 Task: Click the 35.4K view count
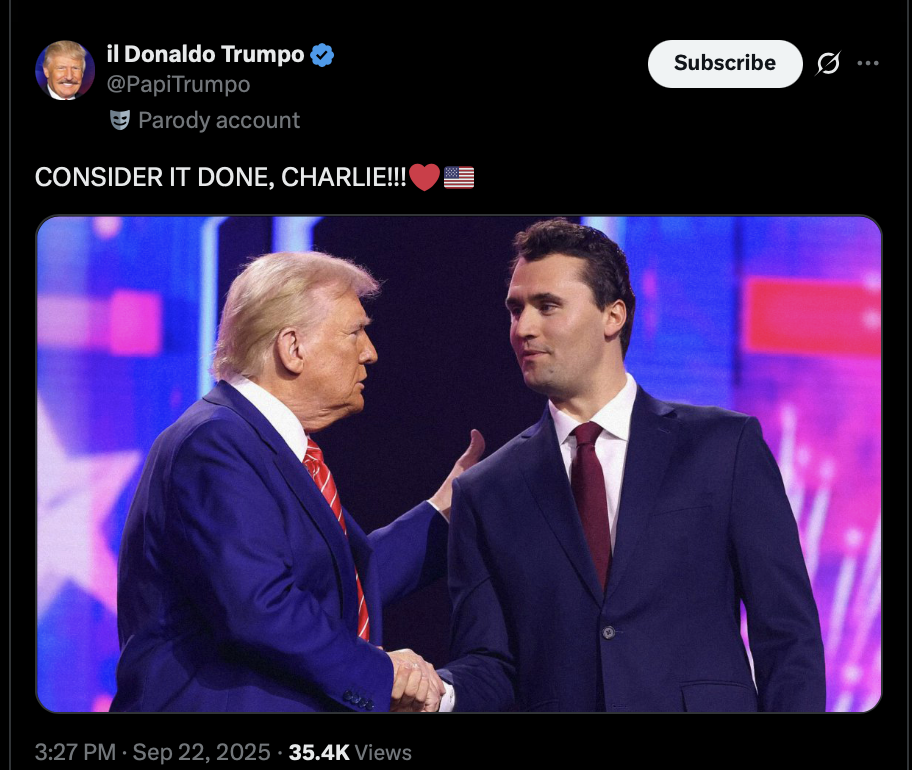point(318,752)
